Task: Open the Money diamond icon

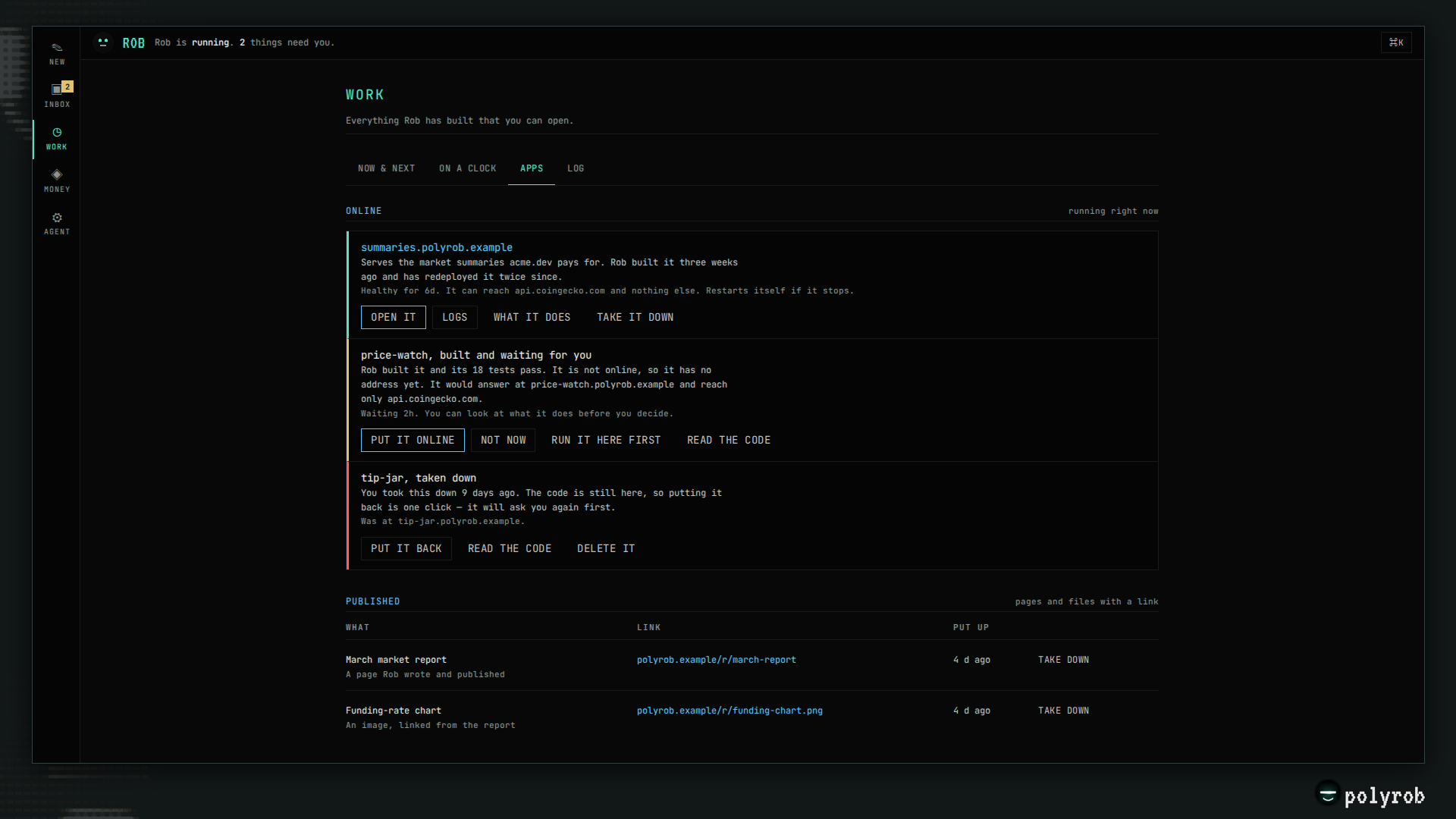Action: click(57, 181)
